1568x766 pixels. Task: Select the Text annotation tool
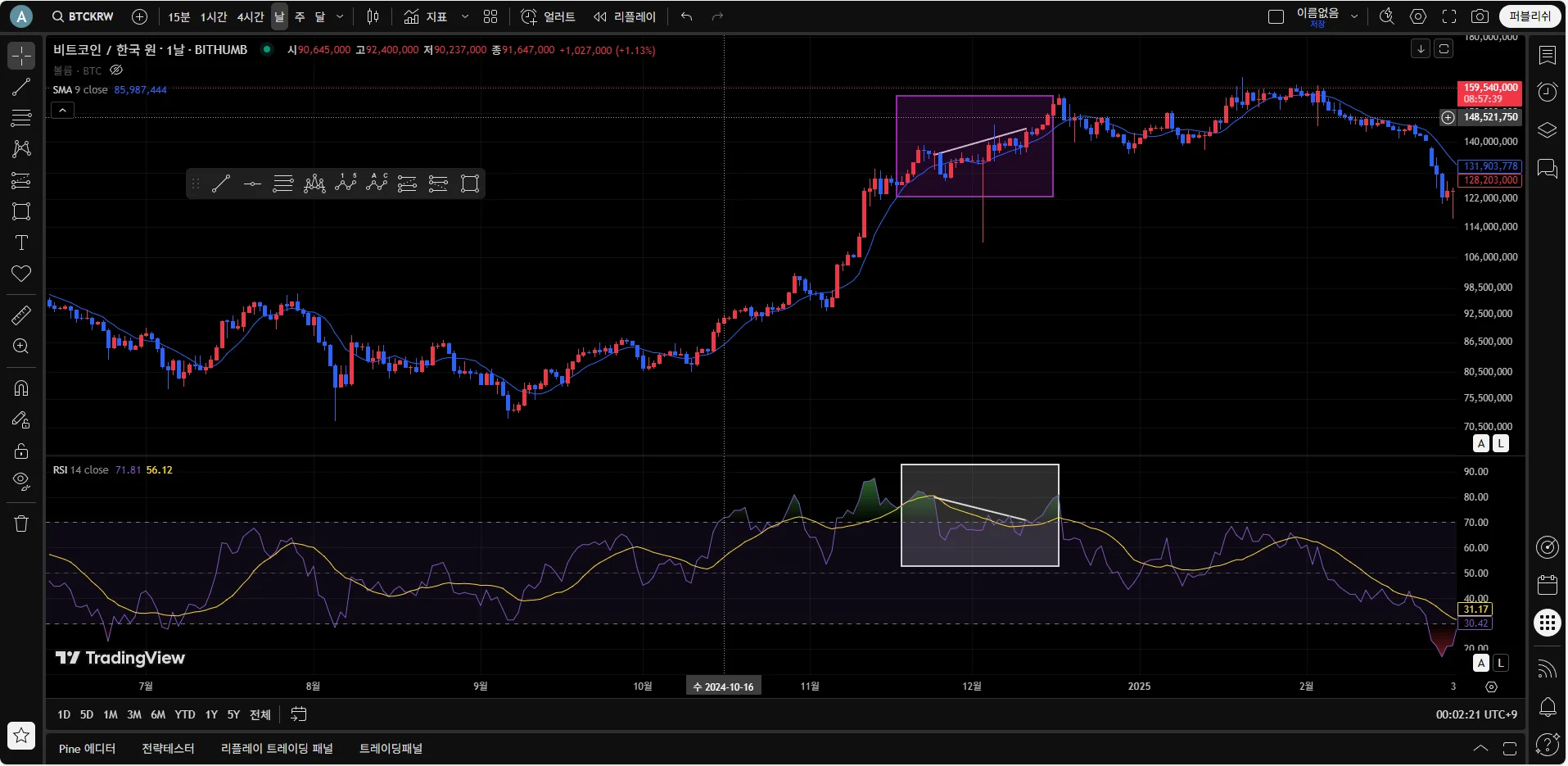click(21, 242)
